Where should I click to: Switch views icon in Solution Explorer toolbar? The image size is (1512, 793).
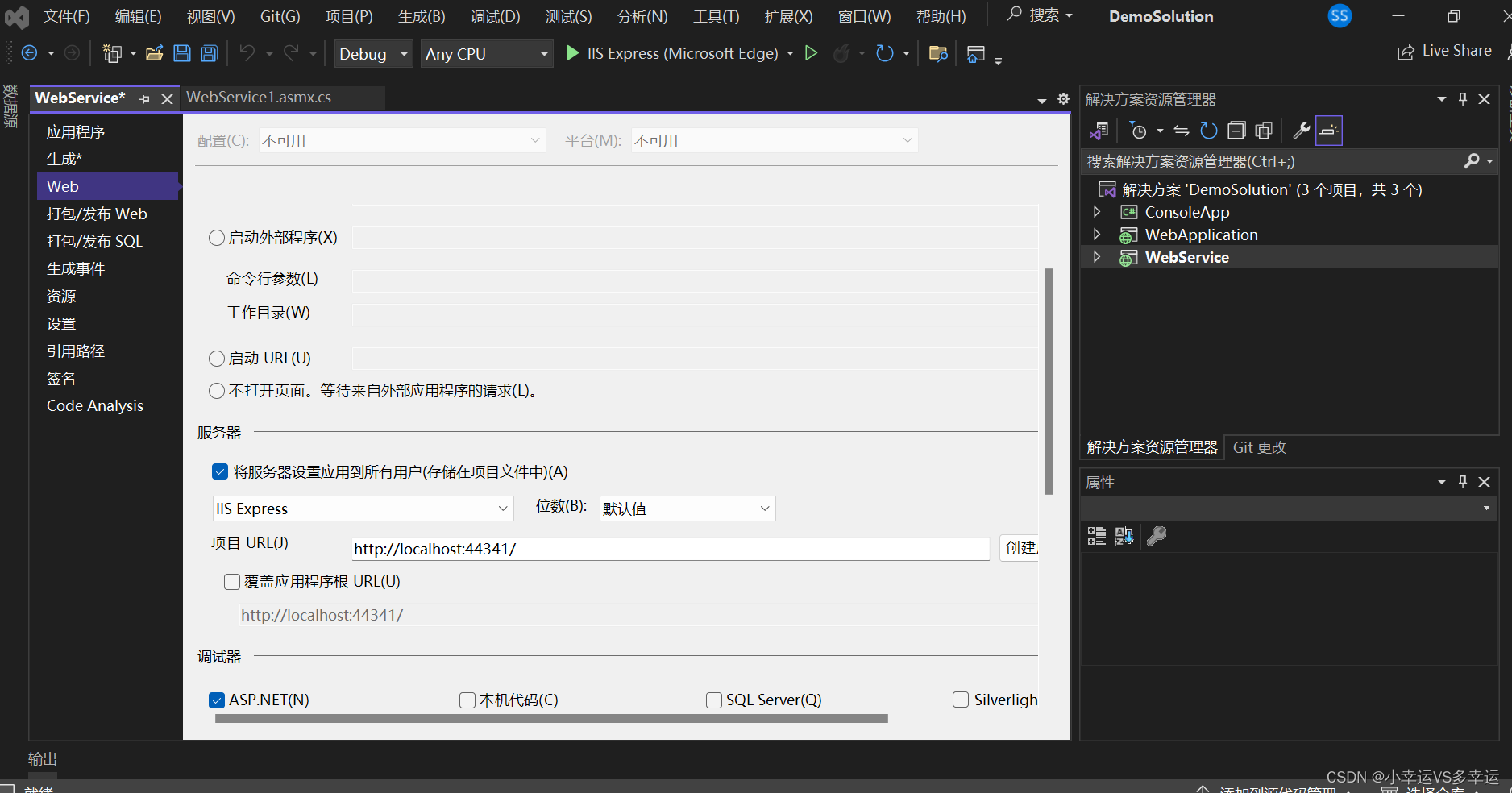click(x=1099, y=131)
